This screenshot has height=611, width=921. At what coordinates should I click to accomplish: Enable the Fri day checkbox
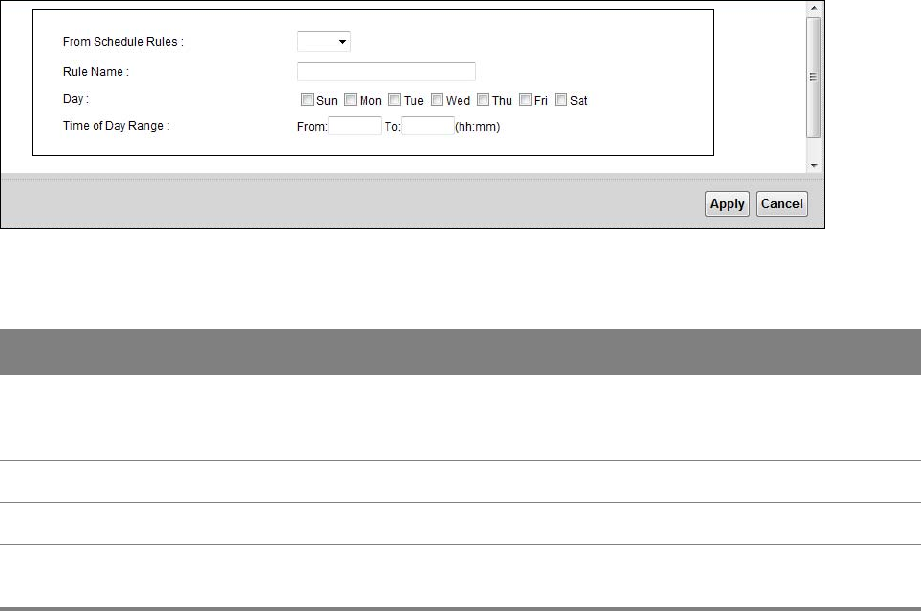coord(525,100)
